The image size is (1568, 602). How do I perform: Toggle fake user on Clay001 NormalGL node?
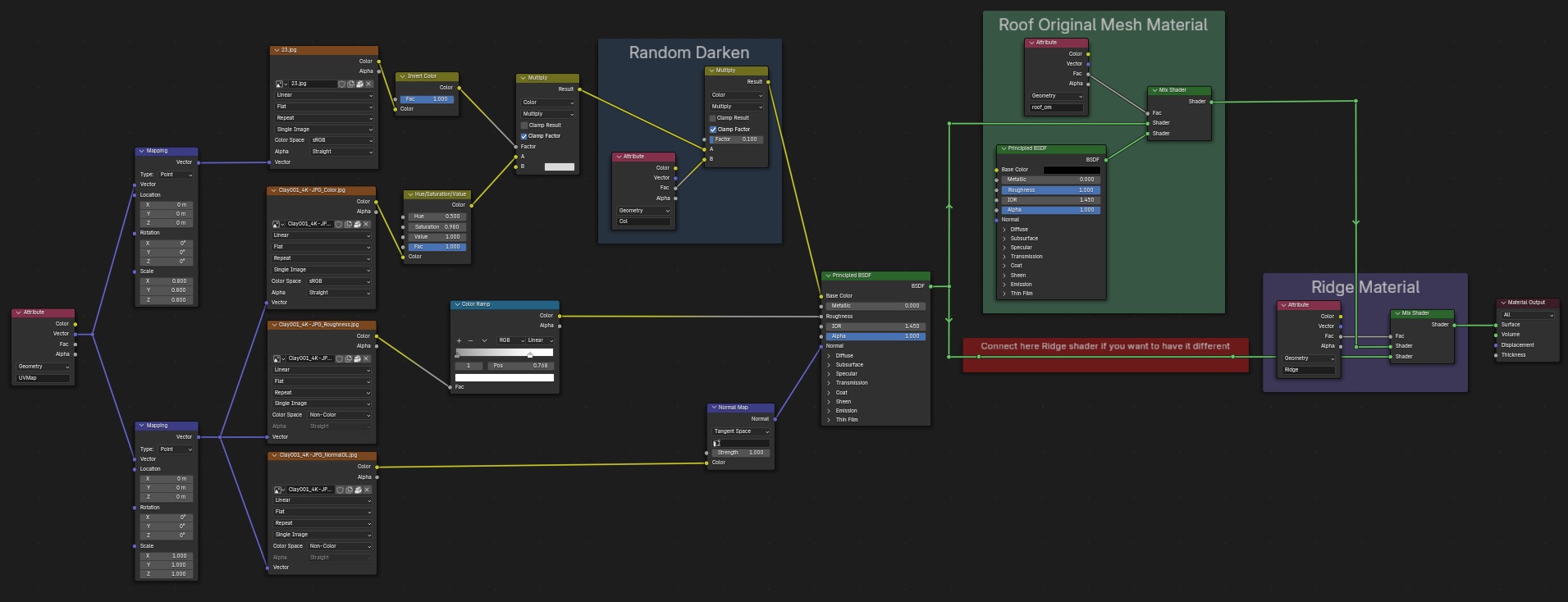tap(340, 490)
